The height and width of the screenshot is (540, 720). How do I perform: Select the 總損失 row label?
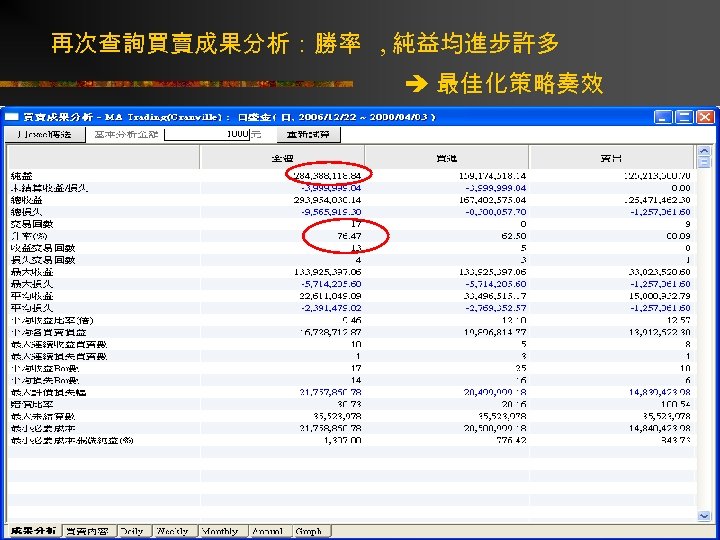point(27,212)
